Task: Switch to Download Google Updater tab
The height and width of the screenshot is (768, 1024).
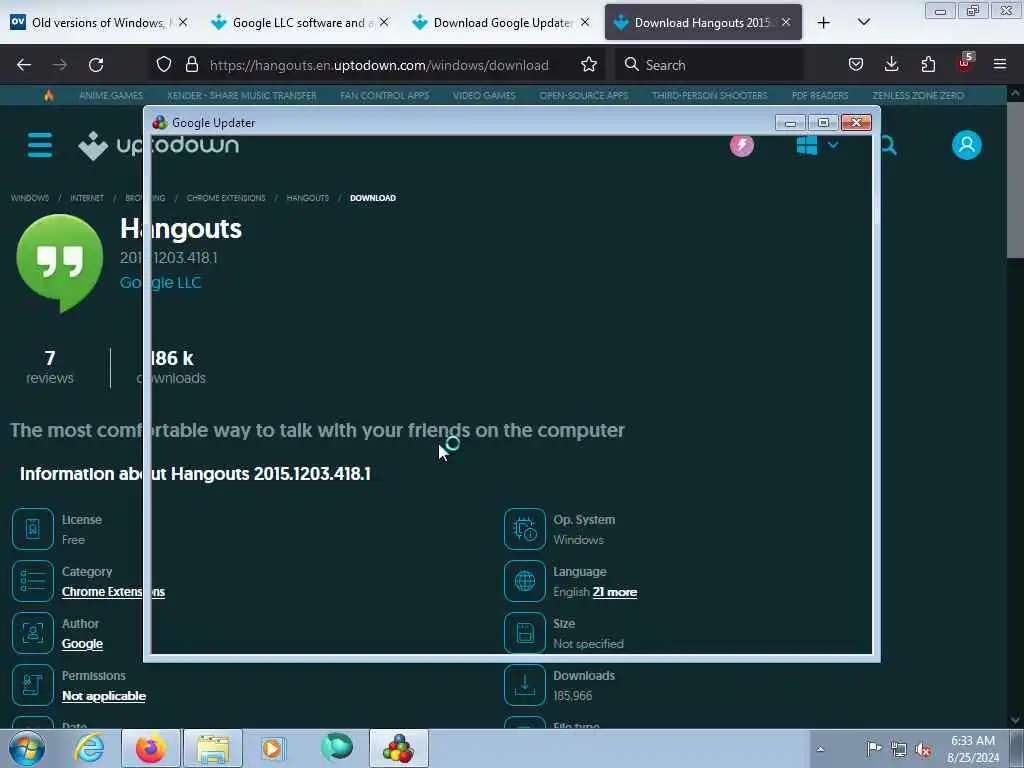Action: [500, 22]
